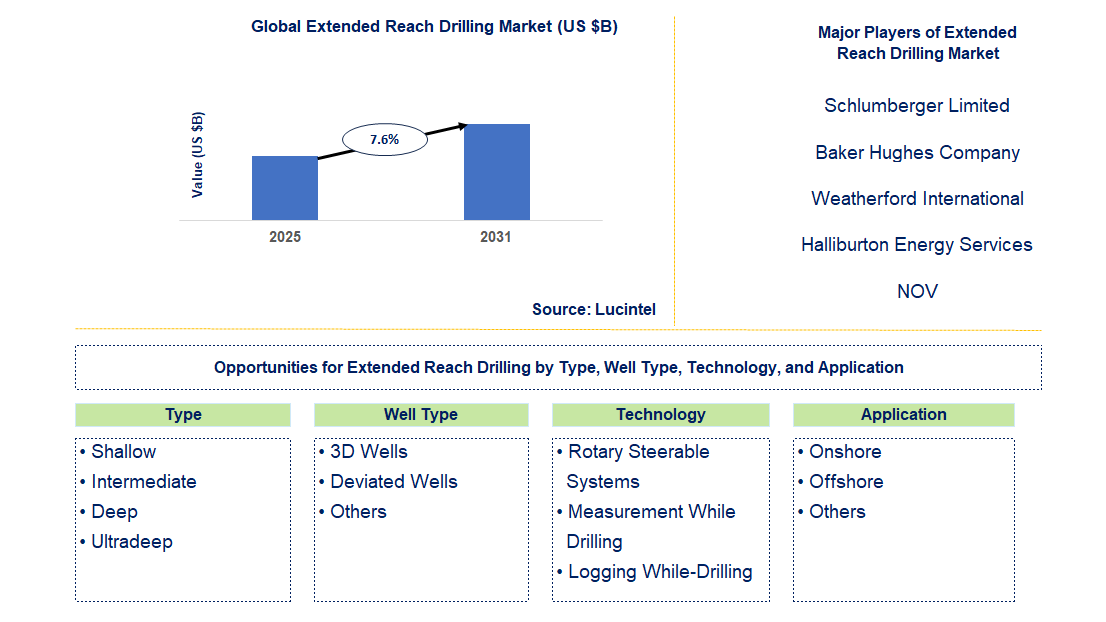Image resolution: width=1106 pixels, height=622 pixels.
Task: Click the 'Opportunities for Extended Reach Drilling' banner text
Action: tap(559, 367)
